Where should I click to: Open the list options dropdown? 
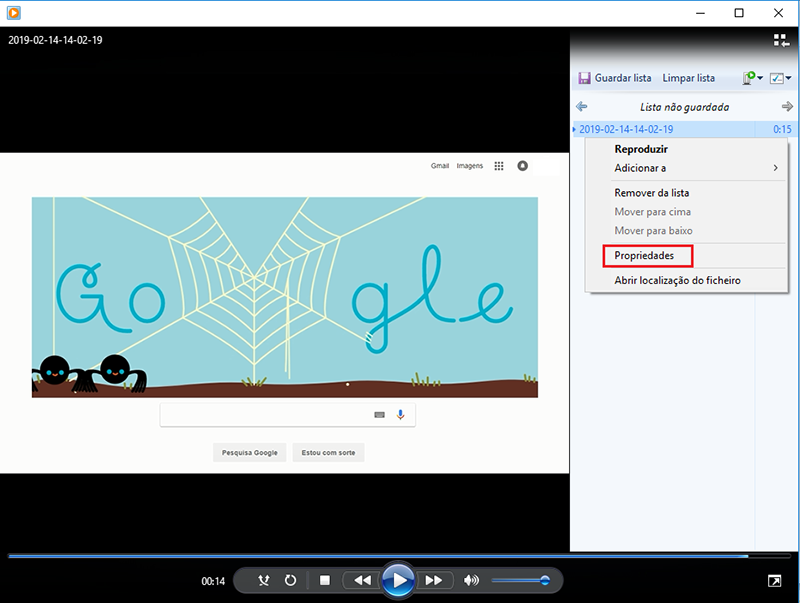coord(781,78)
